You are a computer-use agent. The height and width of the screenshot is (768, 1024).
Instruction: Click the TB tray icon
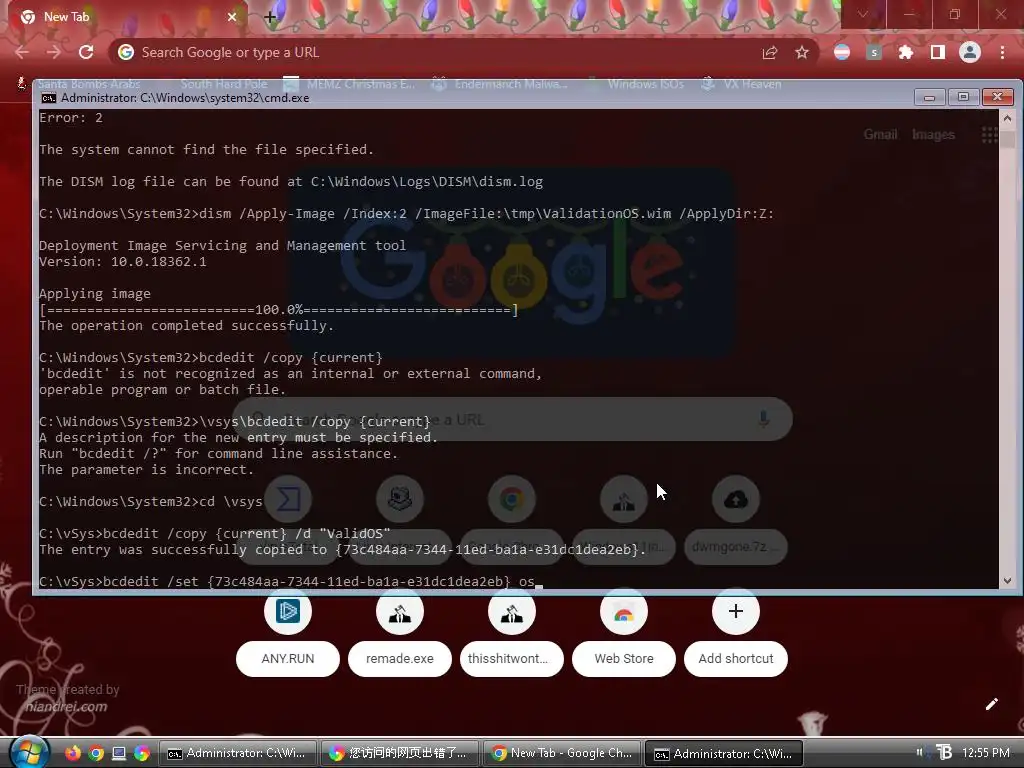coord(944,752)
